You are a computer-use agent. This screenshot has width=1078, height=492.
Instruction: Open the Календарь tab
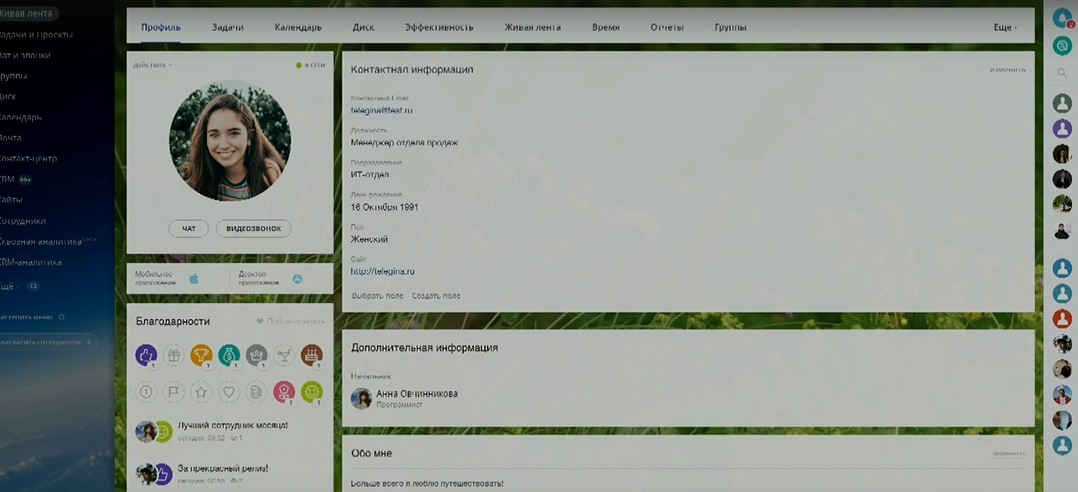click(x=298, y=27)
